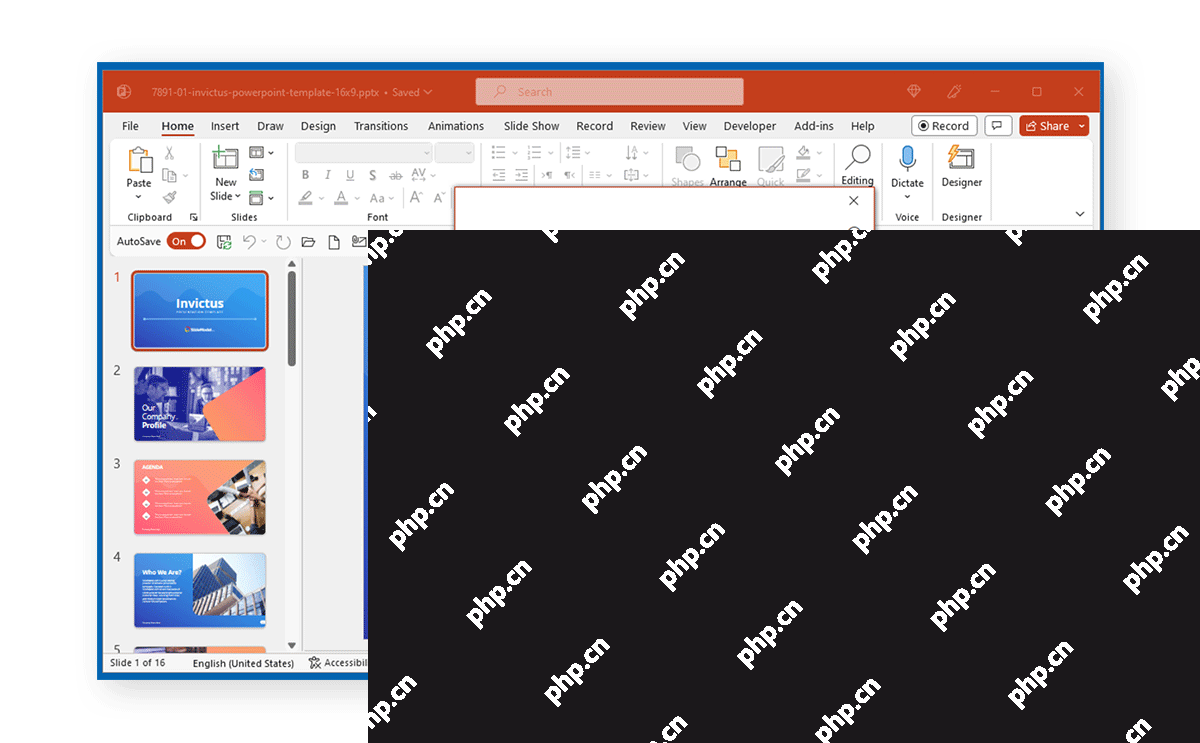
Task: Increase the list indent level
Action: coord(521,175)
